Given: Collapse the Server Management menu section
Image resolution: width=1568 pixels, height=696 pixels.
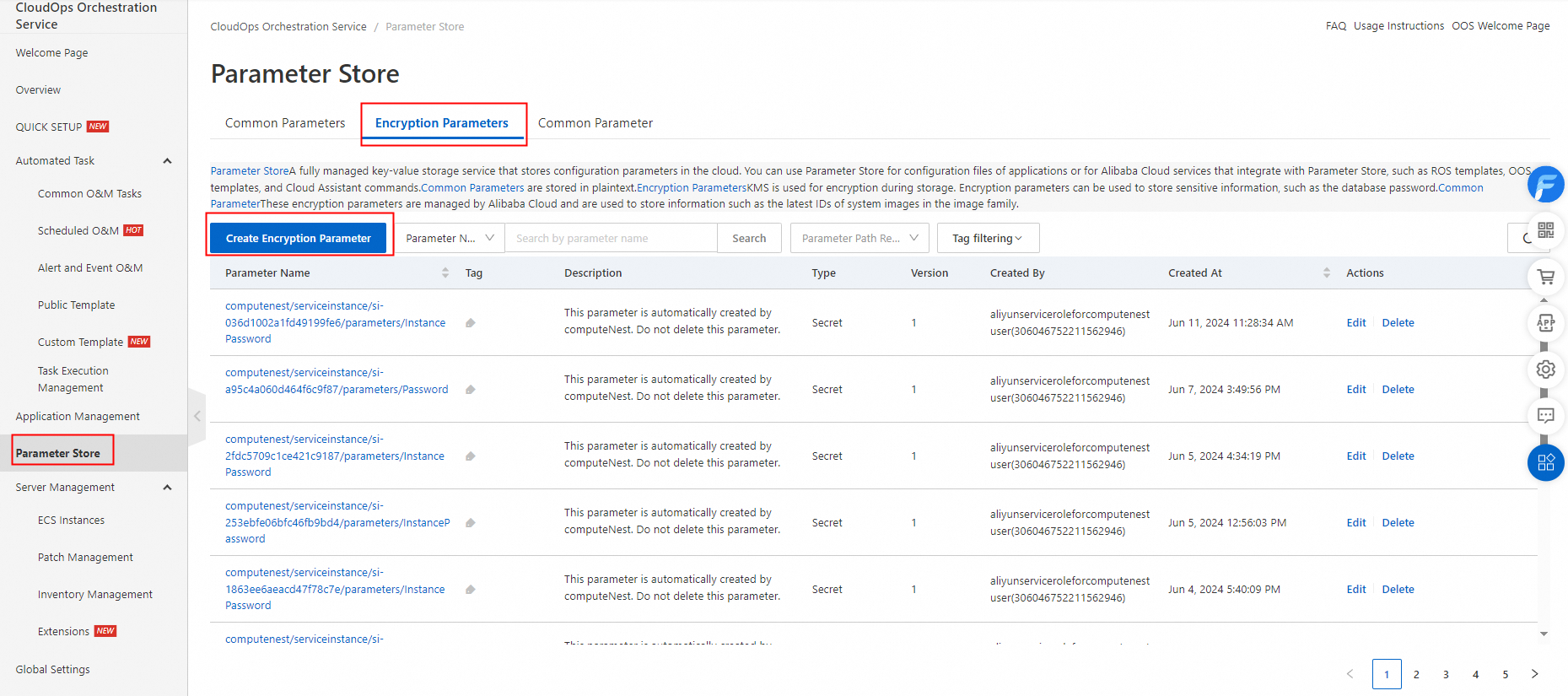Looking at the screenshot, I should [x=167, y=488].
